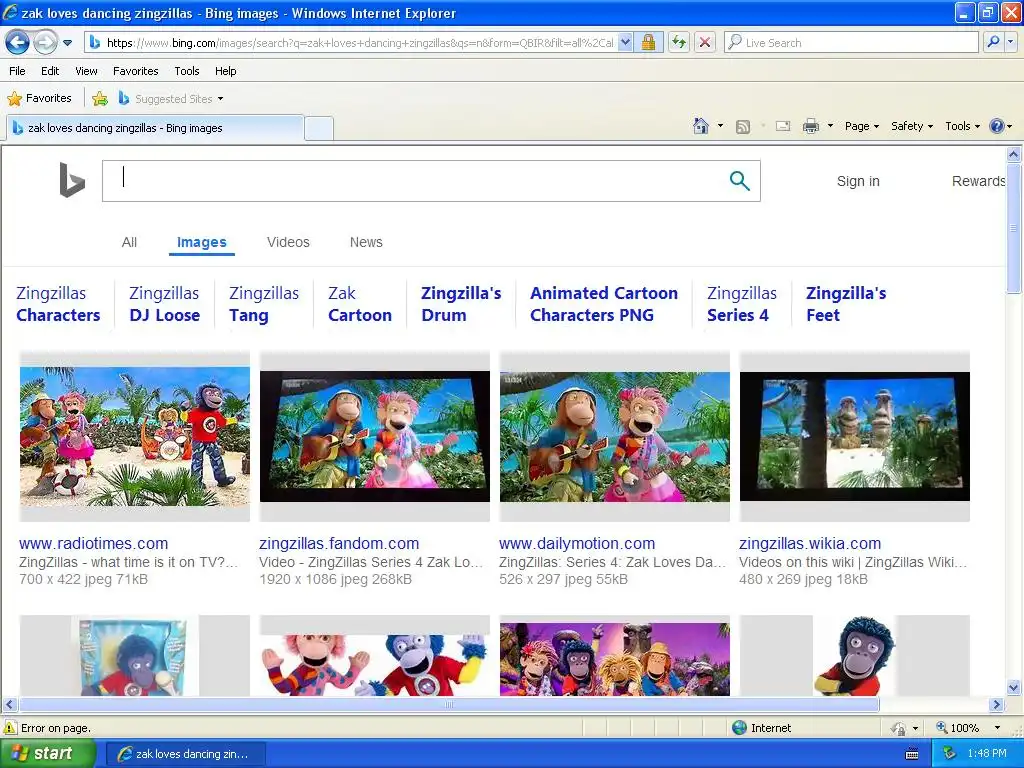
Task: Select the Zingzillas Series 4 suggestion
Action: point(742,304)
